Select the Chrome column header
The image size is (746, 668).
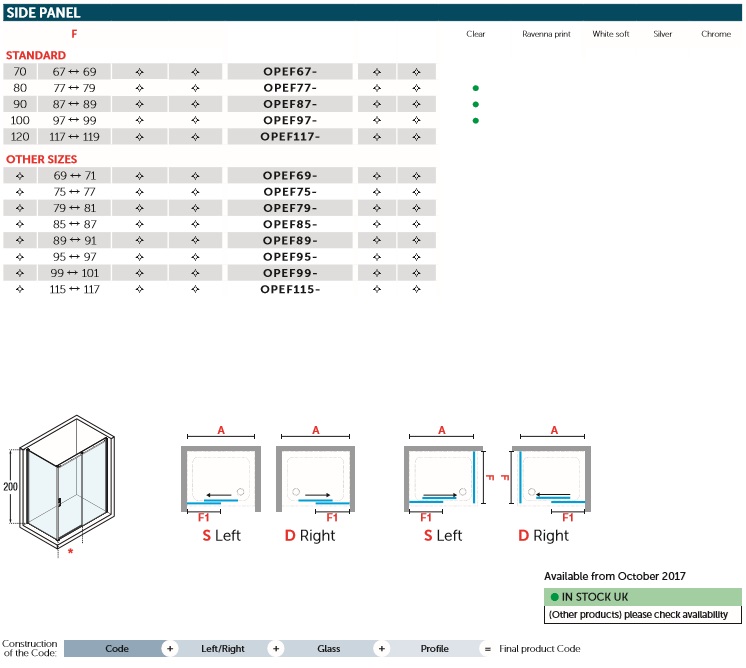point(716,34)
